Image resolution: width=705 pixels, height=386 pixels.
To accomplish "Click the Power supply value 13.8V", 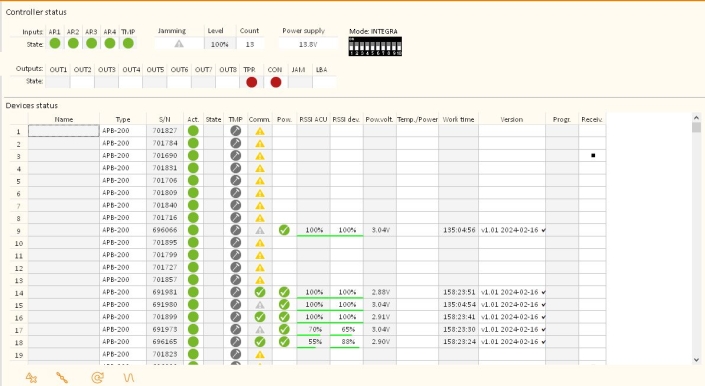I will tap(308, 44).
